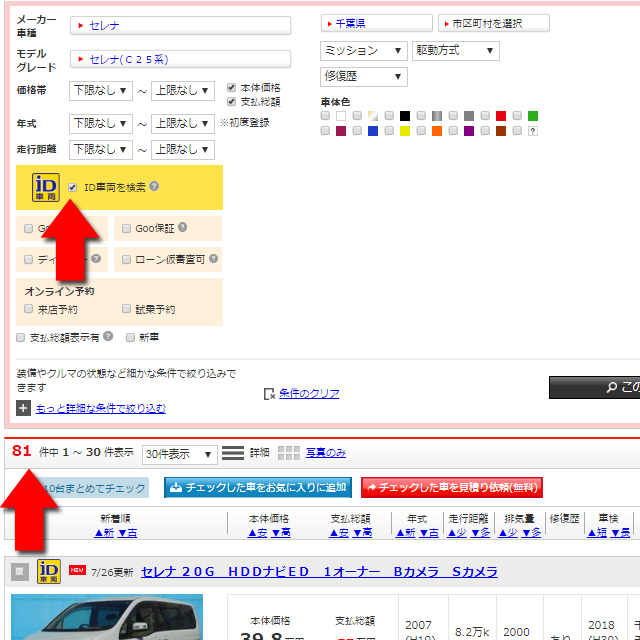Open the 修復歴 dropdown
Viewport: 640px width, 640px height.
point(364,77)
